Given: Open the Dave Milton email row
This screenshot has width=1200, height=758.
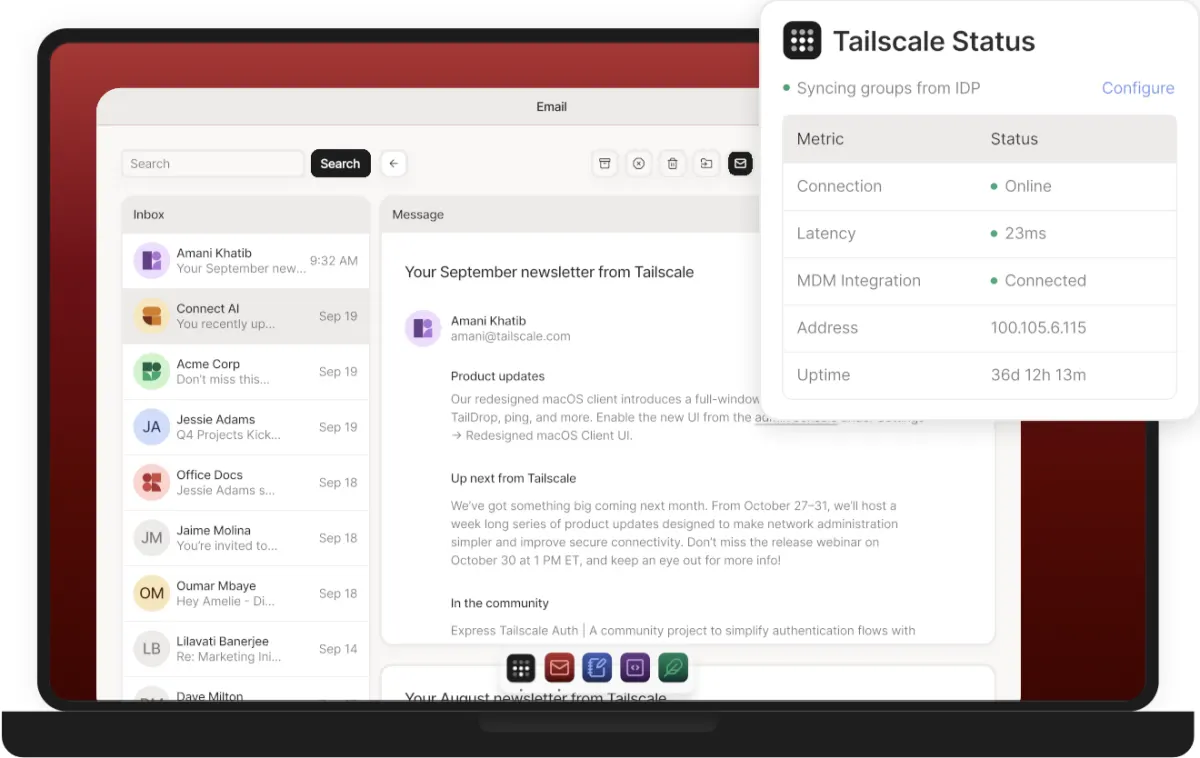Looking at the screenshot, I should [246, 690].
